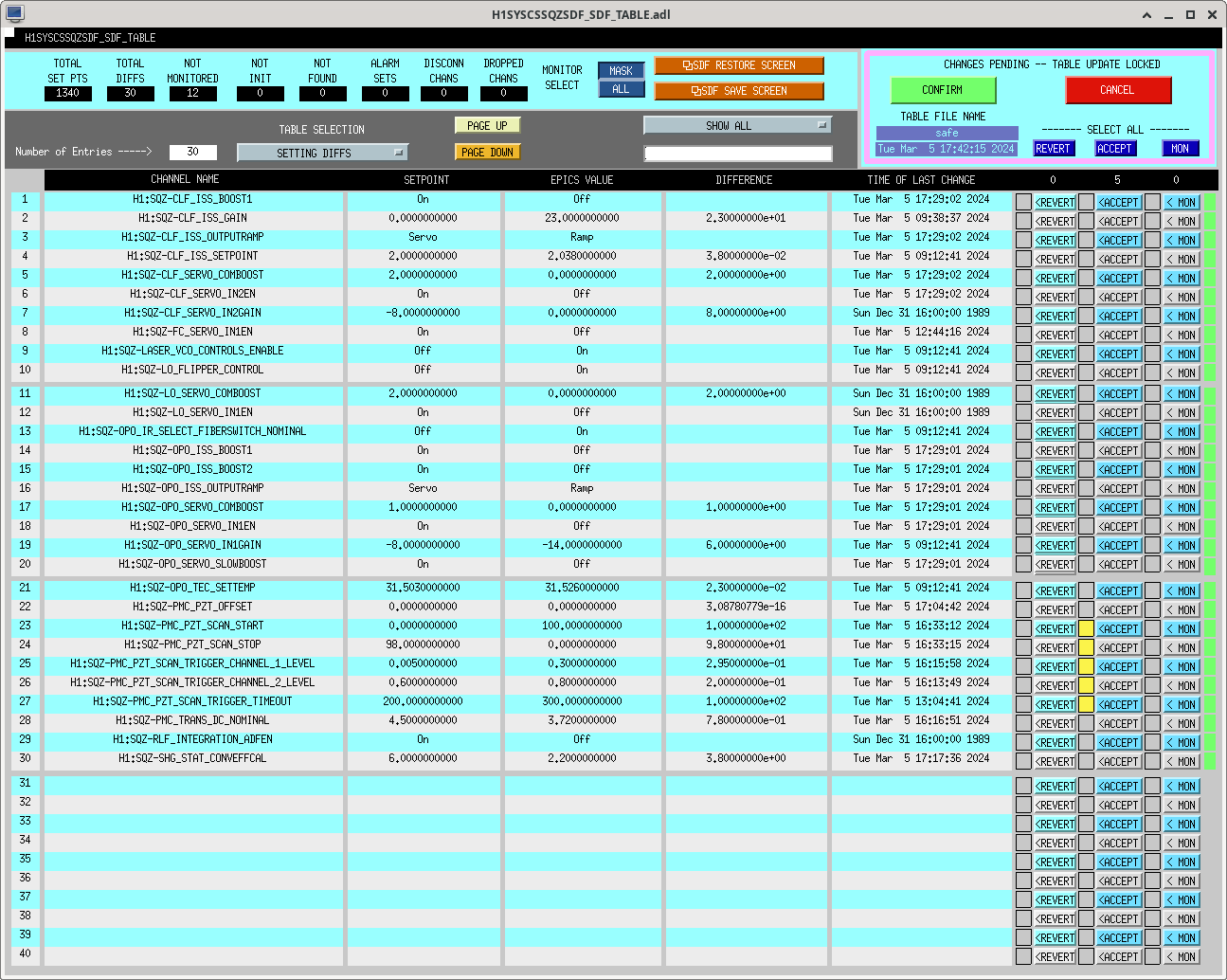The height and width of the screenshot is (980, 1227).
Task: Expand the SHOW ALL dropdown
Action: 737,125
